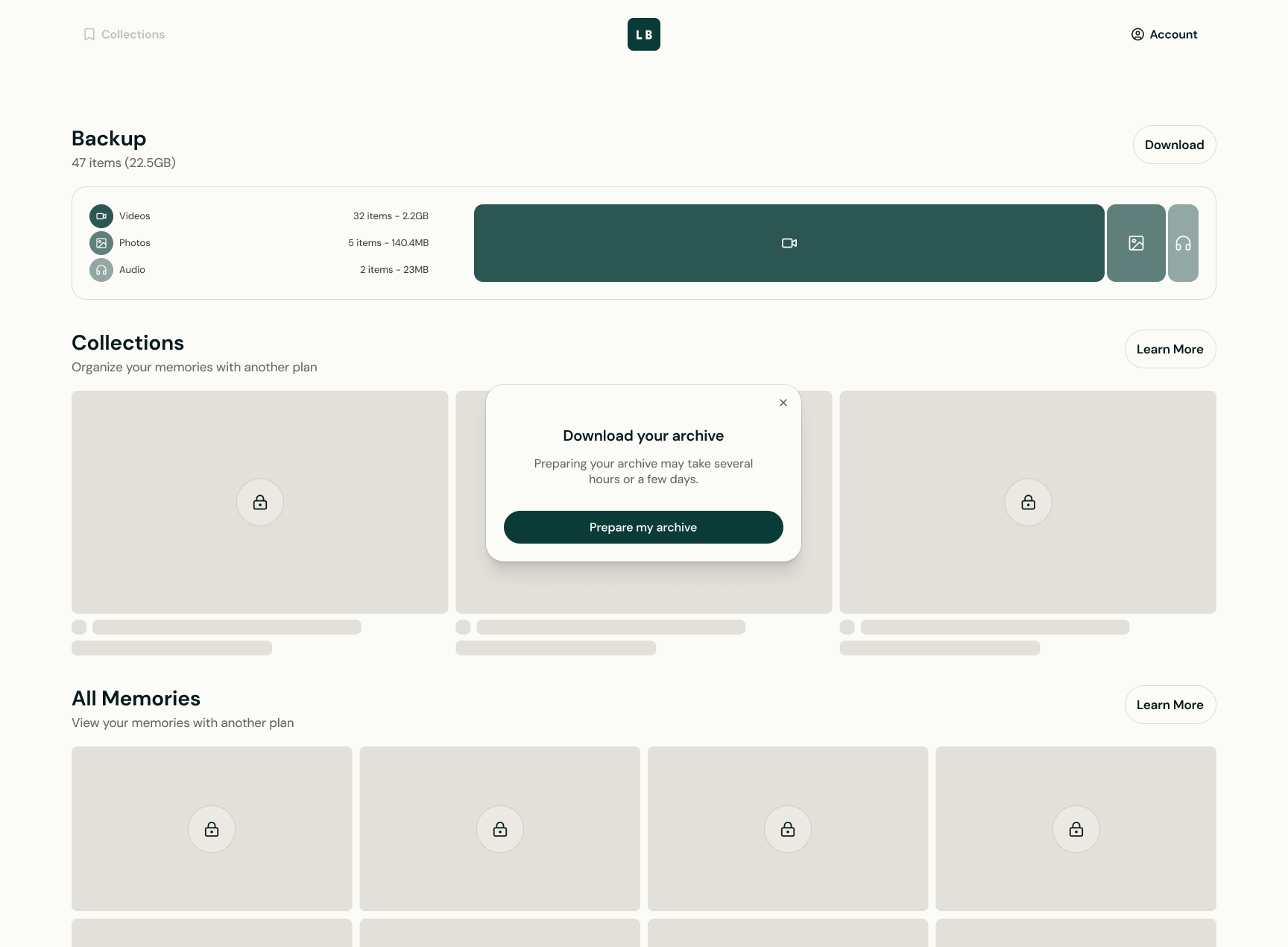Click '2 items - 23MB' text

pos(394,270)
